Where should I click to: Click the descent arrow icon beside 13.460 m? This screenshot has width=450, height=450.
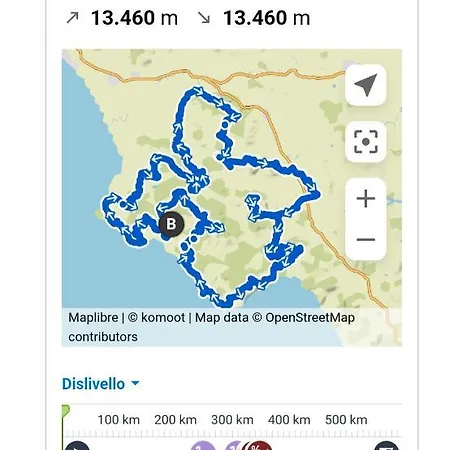click(204, 18)
